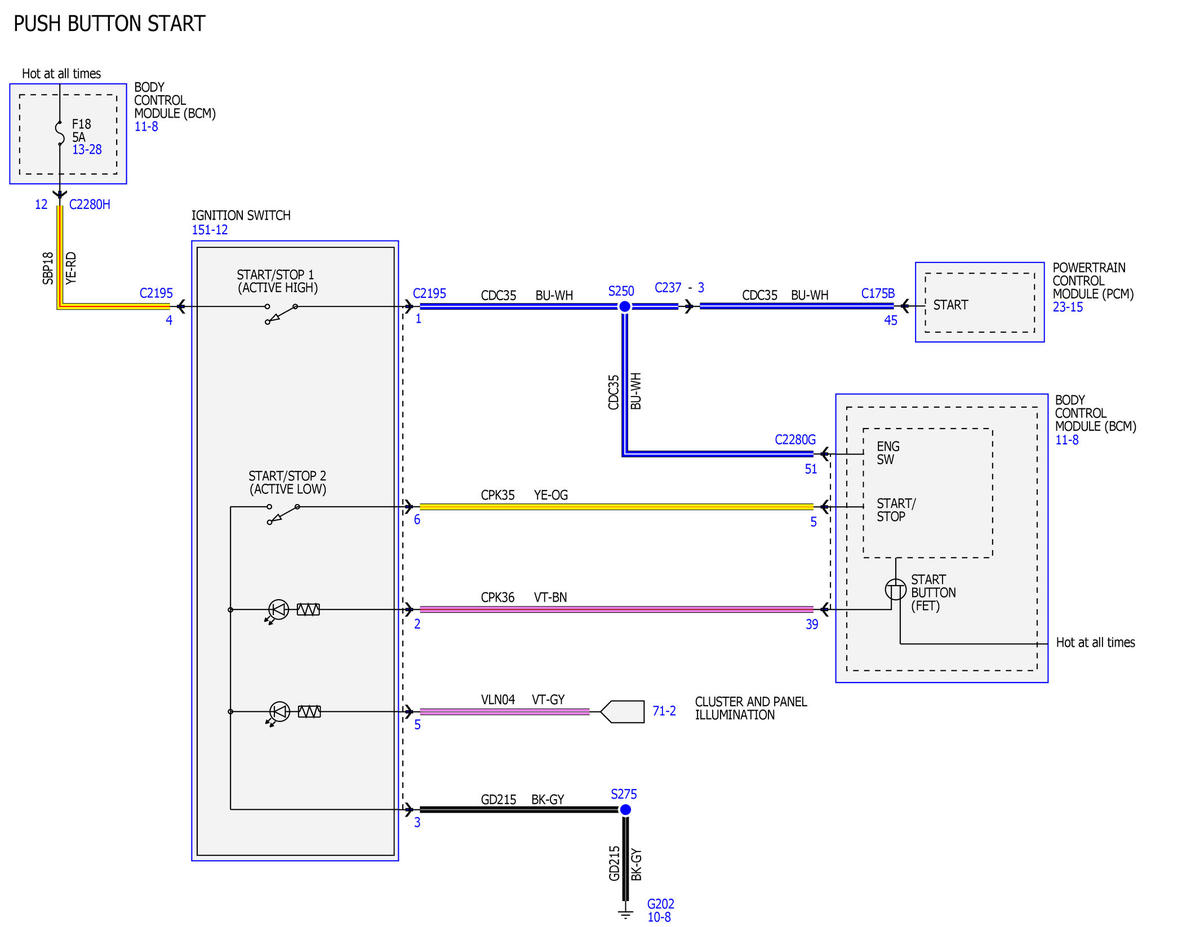The image size is (1200, 927).
Task: Click the START/STOP 1 switch symbol
Action: [x=281, y=314]
